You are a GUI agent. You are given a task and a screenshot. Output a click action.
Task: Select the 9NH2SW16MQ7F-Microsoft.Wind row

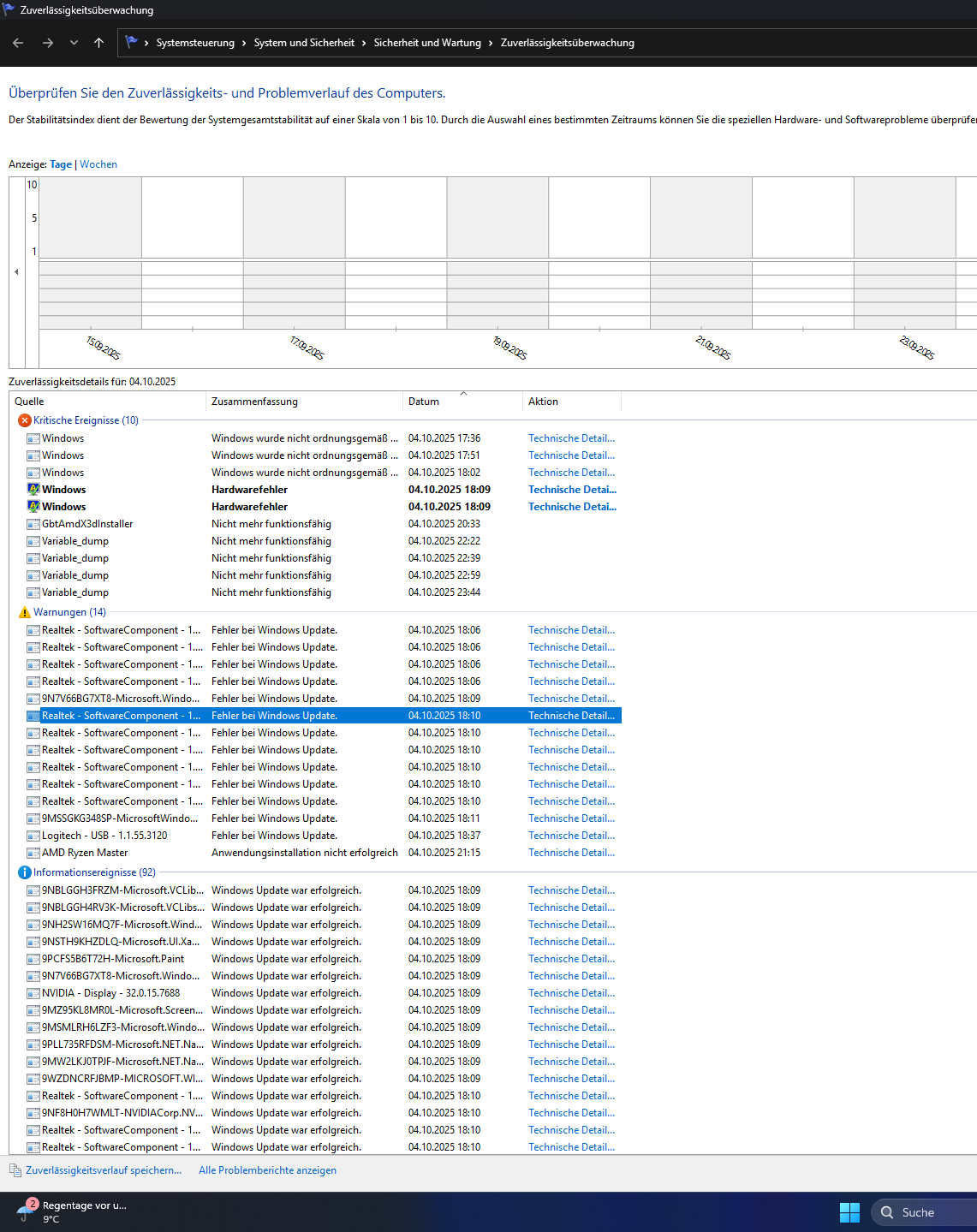(x=324, y=925)
